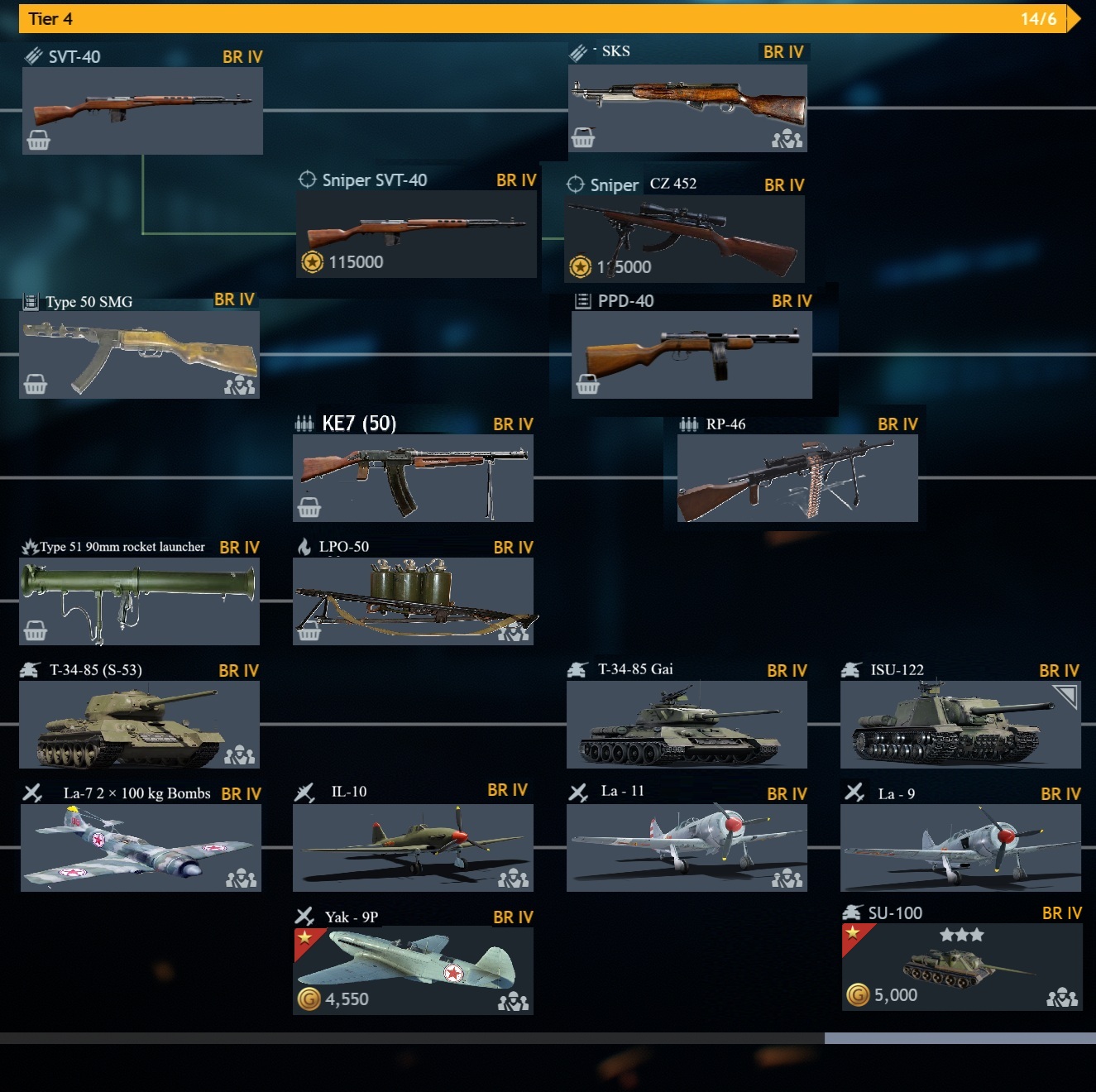Click the squad icon on Type 50 SMG
Image resolution: width=1096 pixels, height=1092 pixels.
(239, 386)
